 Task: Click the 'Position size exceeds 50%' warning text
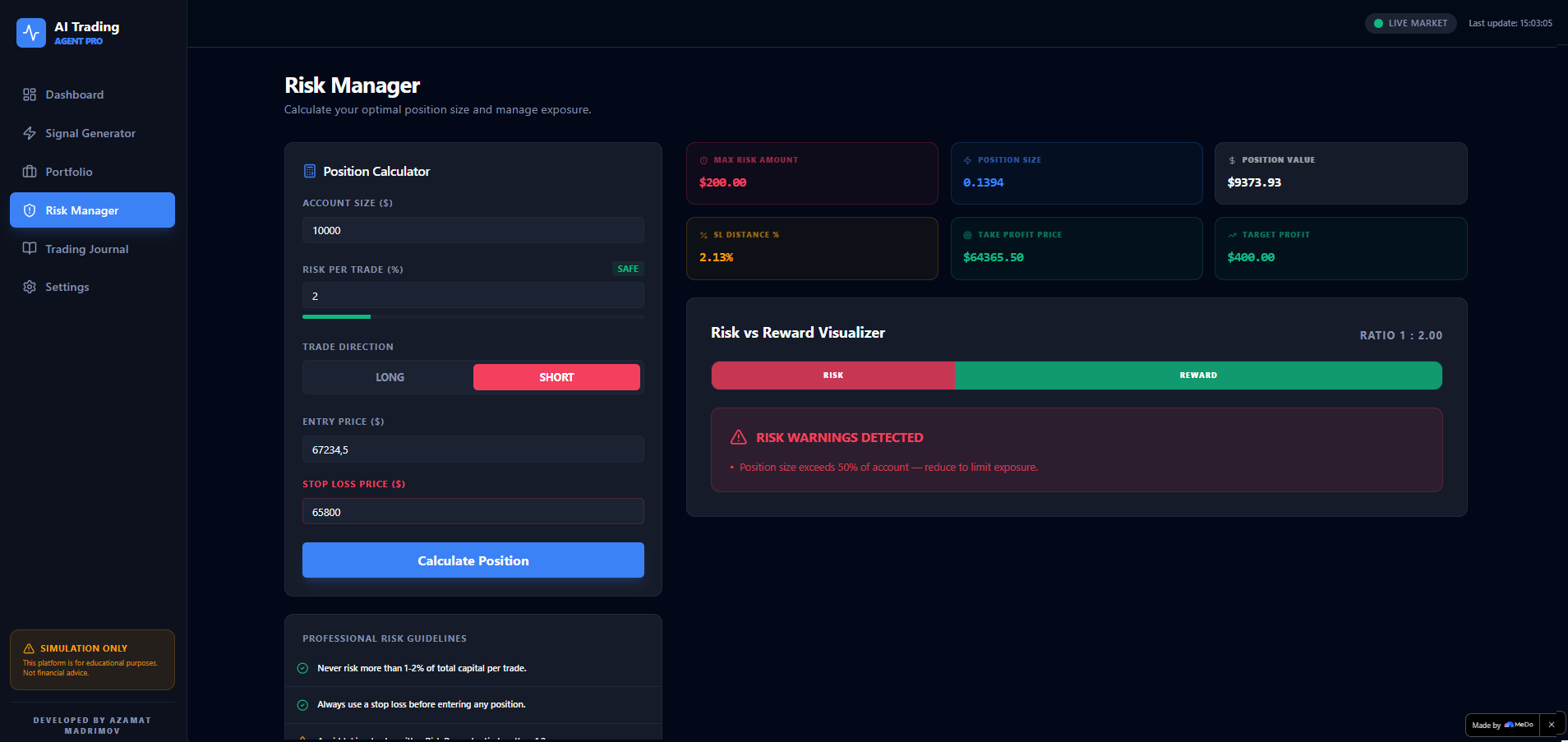tap(888, 468)
